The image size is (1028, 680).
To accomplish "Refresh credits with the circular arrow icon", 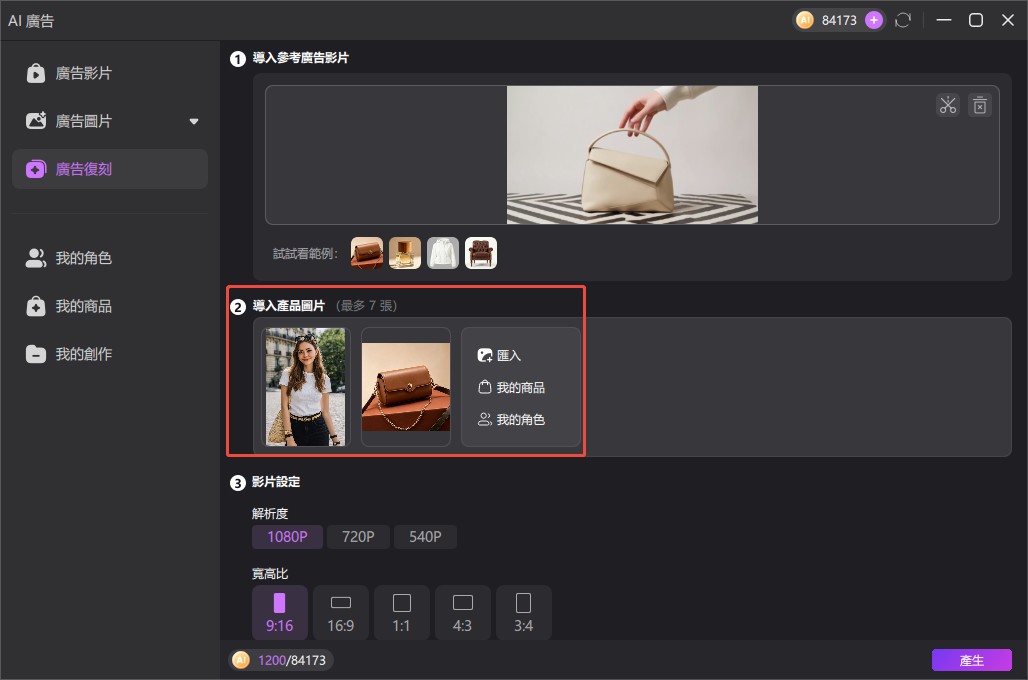I will (903, 20).
